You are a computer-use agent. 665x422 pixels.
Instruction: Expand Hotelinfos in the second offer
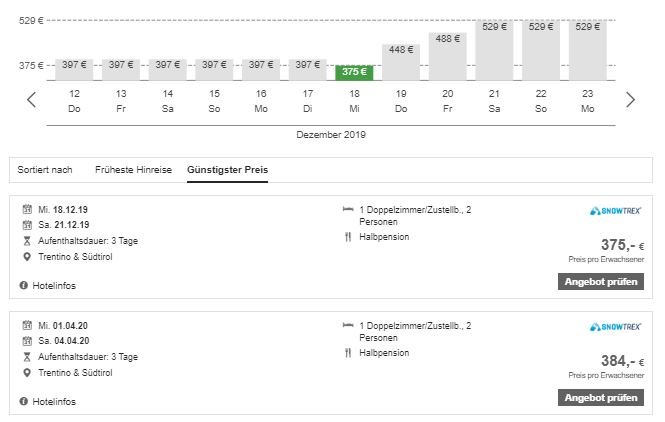pos(53,402)
